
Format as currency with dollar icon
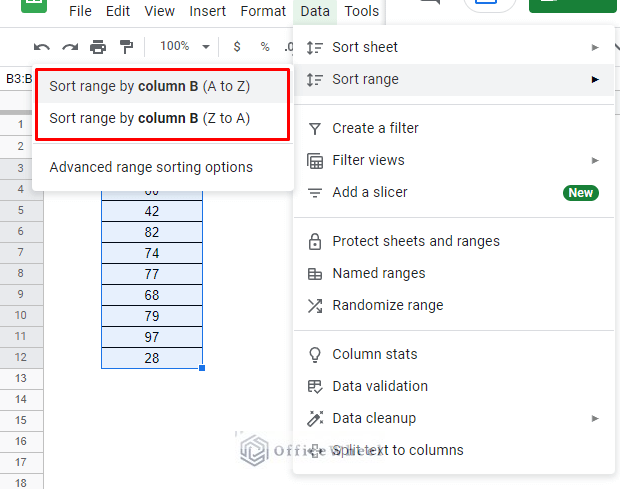pos(237,47)
